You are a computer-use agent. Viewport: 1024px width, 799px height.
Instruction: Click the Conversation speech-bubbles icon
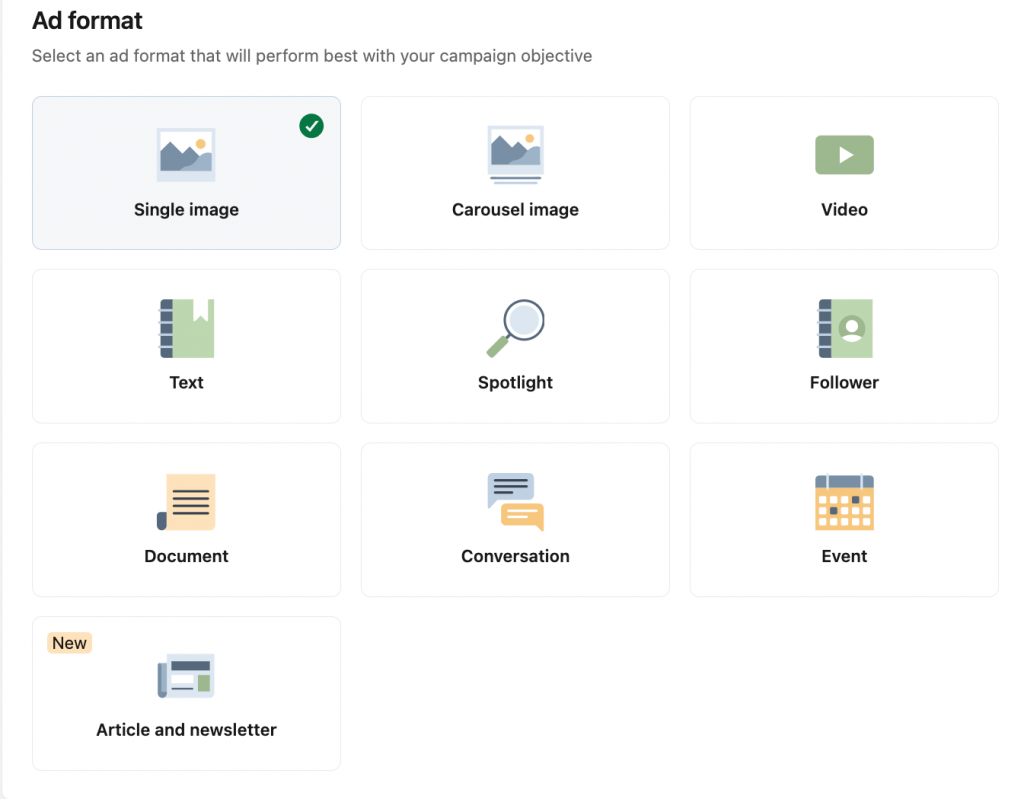coord(515,502)
